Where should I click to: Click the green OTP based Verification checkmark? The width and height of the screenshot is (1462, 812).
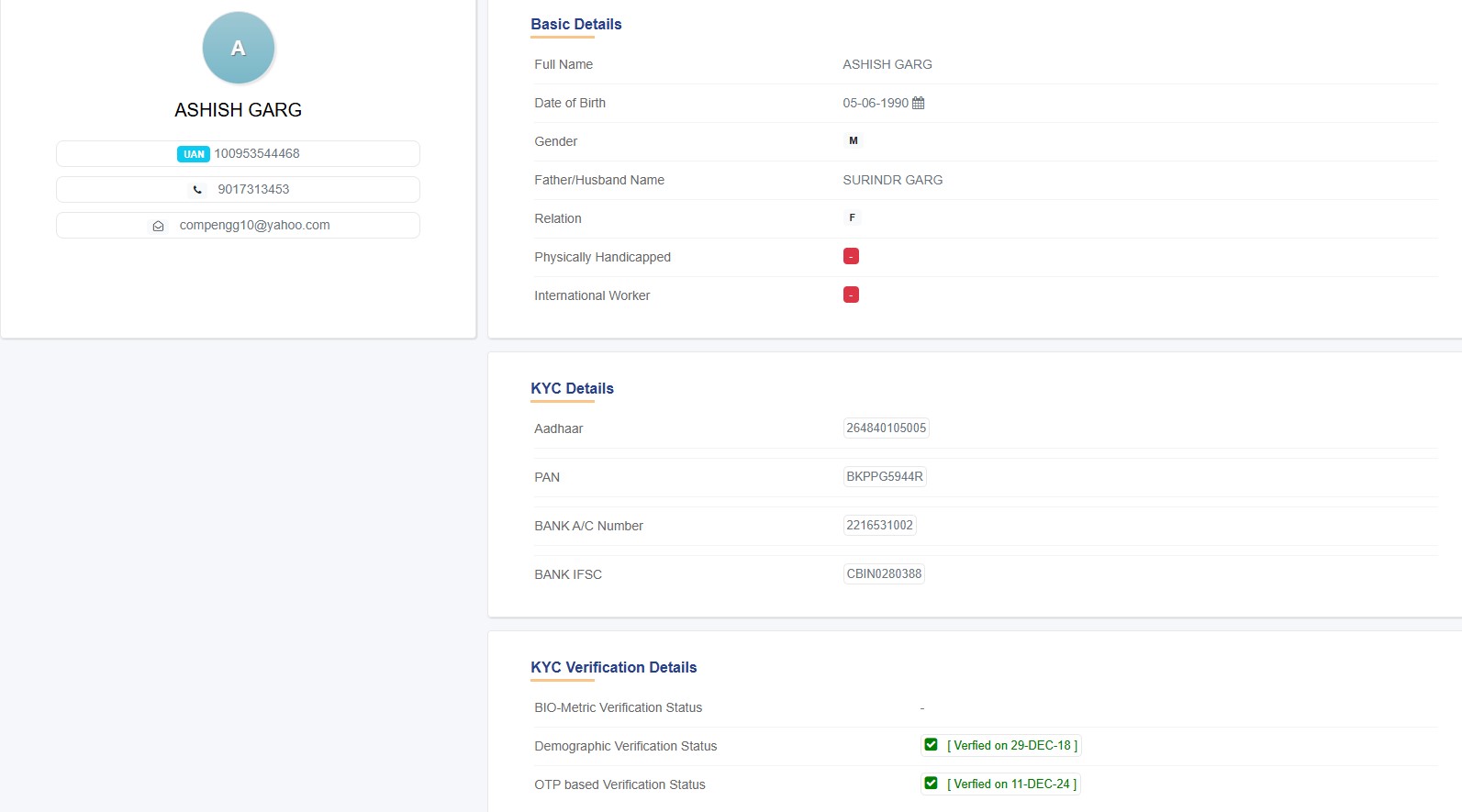931,784
